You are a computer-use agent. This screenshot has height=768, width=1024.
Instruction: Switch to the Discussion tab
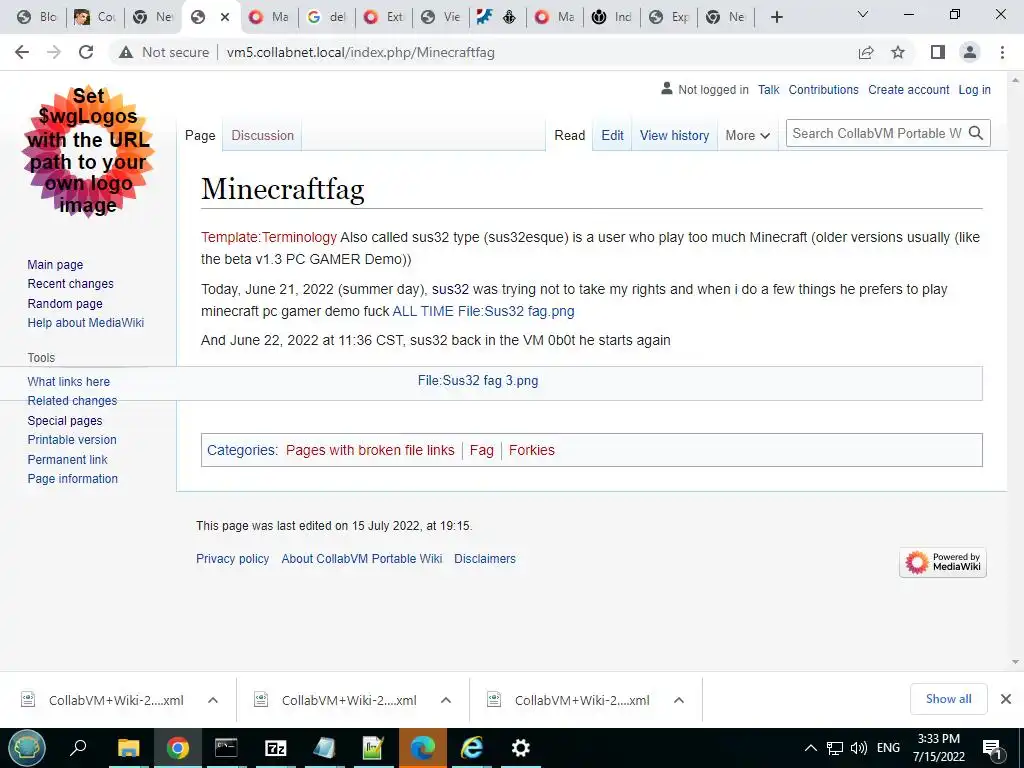click(x=263, y=135)
